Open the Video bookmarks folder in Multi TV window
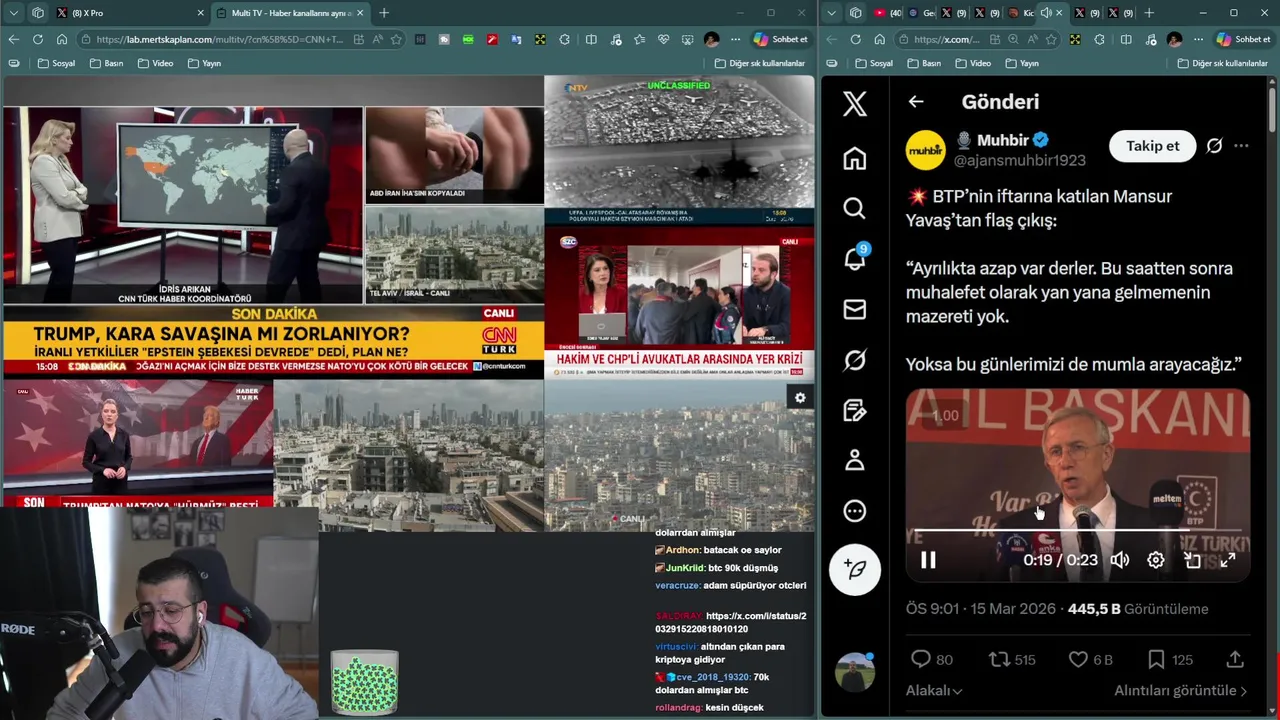Screen dimensions: 1280x720 (x=155, y=63)
